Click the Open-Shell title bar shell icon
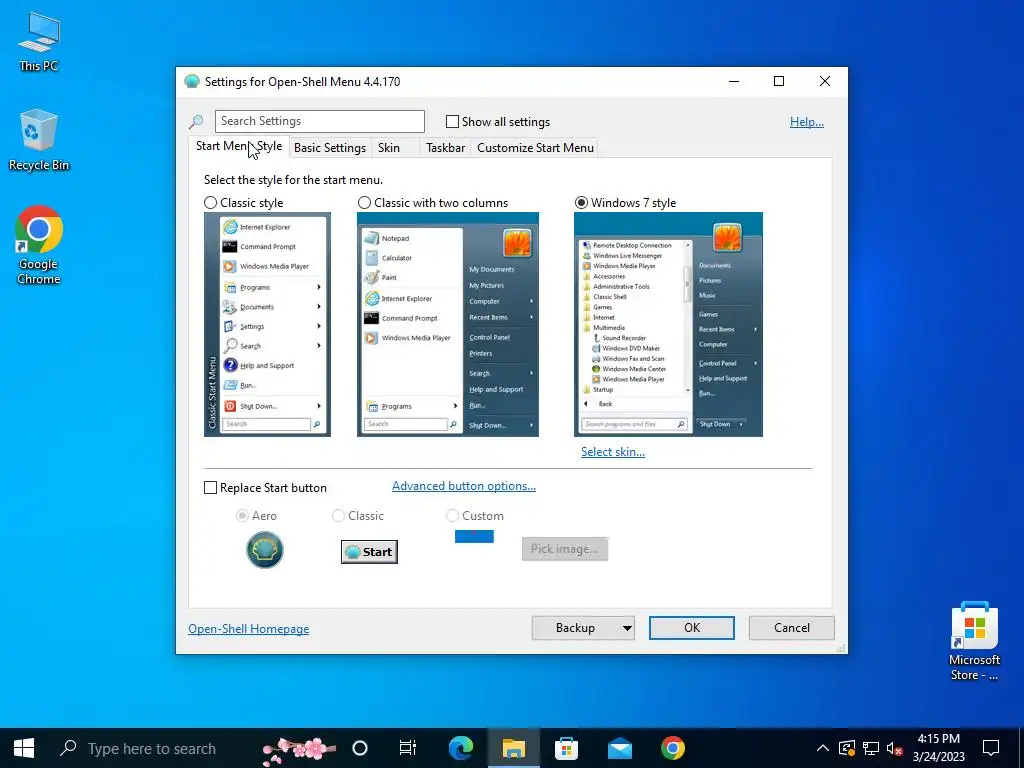1024x768 pixels. (192, 82)
